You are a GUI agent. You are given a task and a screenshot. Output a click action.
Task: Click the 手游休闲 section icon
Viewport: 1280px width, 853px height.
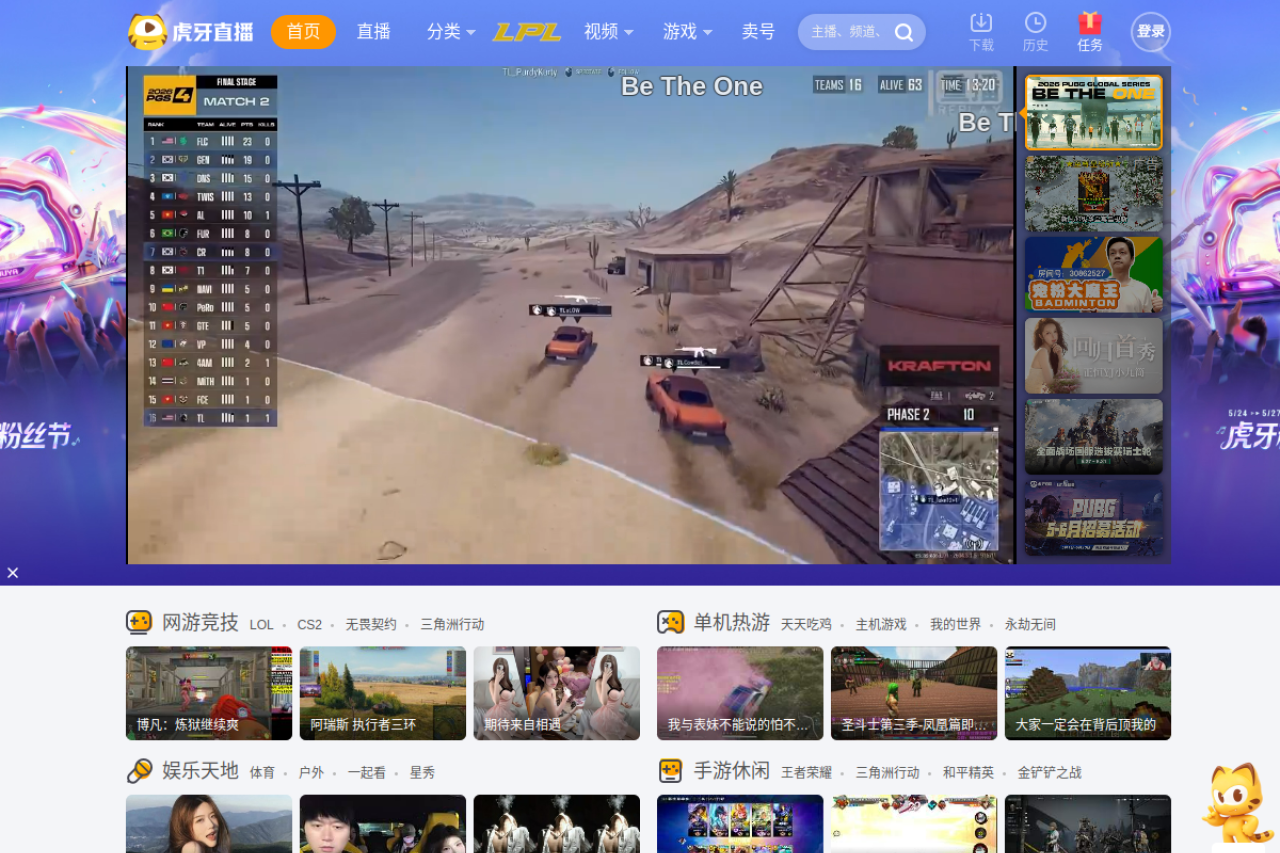670,771
